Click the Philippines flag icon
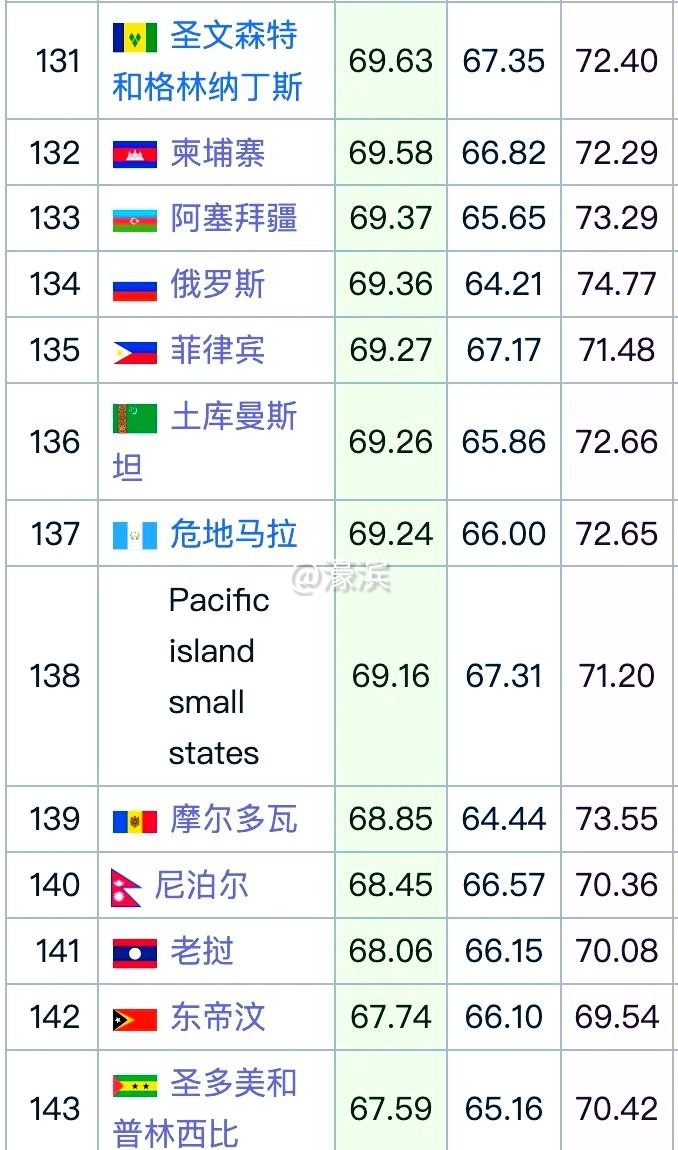Screen dimensions: 678x1150 click(x=135, y=351)
